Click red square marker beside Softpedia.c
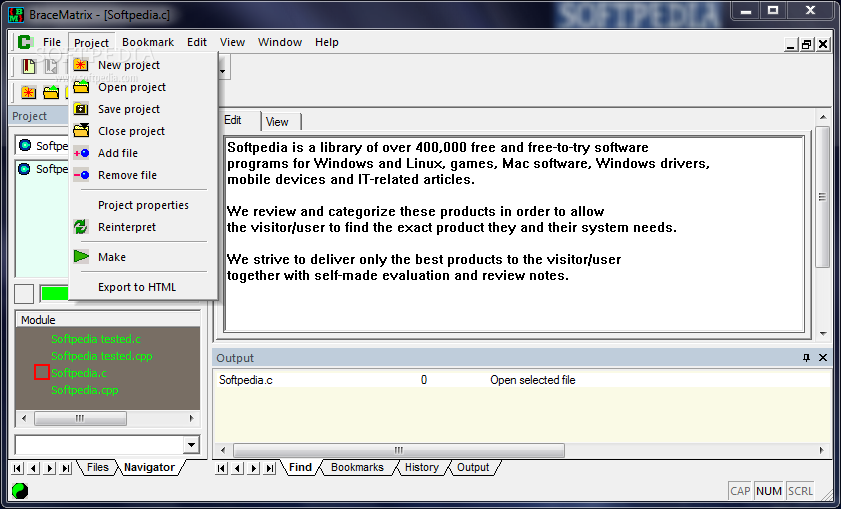 [42, 372]
